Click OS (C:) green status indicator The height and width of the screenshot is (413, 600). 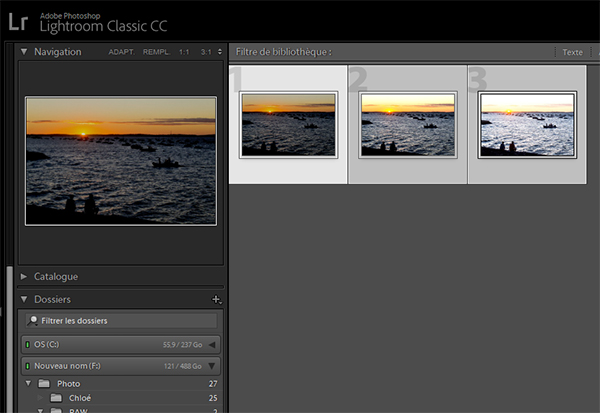[x=28, y=344]
